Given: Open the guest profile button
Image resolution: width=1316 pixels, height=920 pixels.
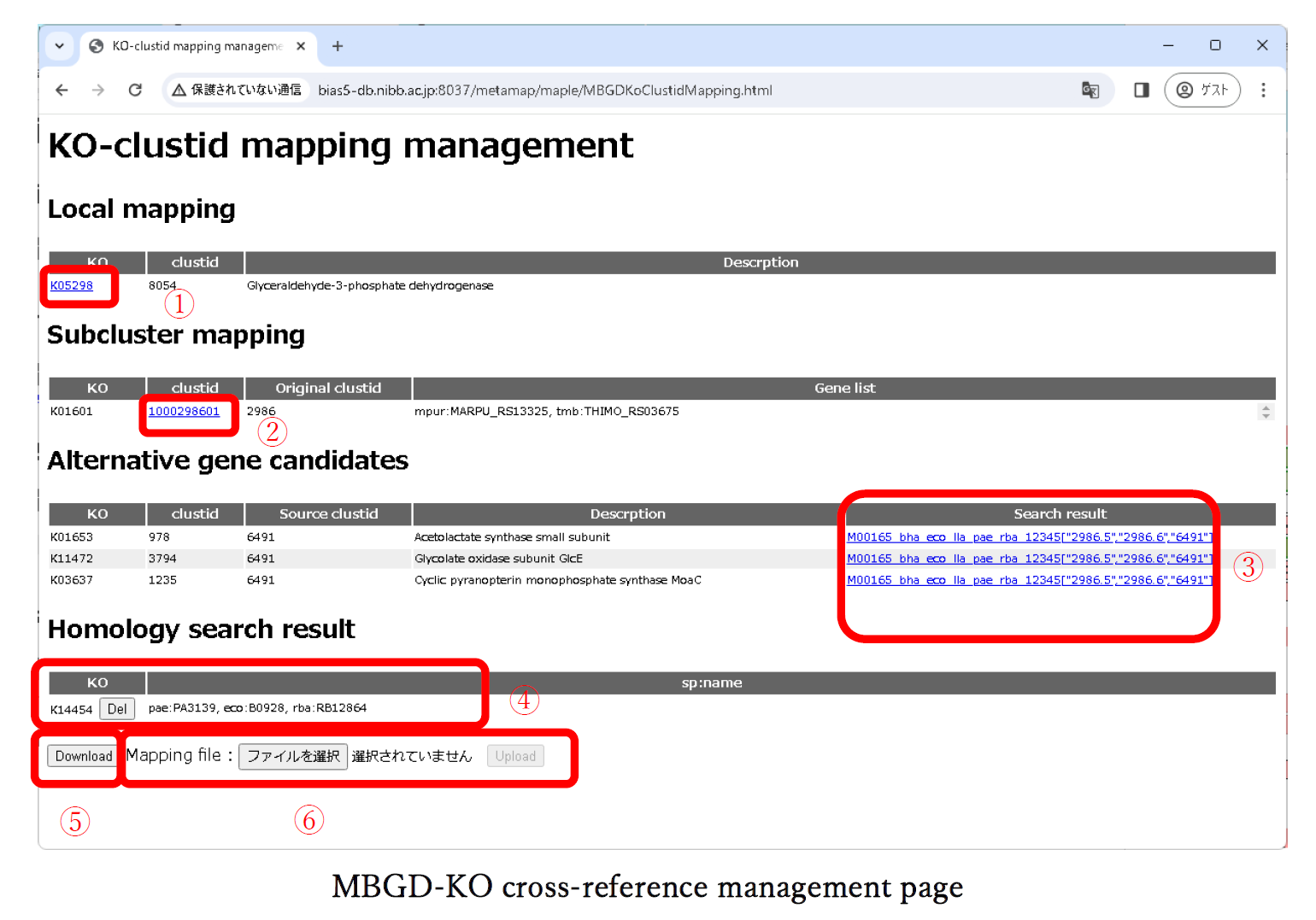Looking at the screenshot, I should [x=1201, y=90].
